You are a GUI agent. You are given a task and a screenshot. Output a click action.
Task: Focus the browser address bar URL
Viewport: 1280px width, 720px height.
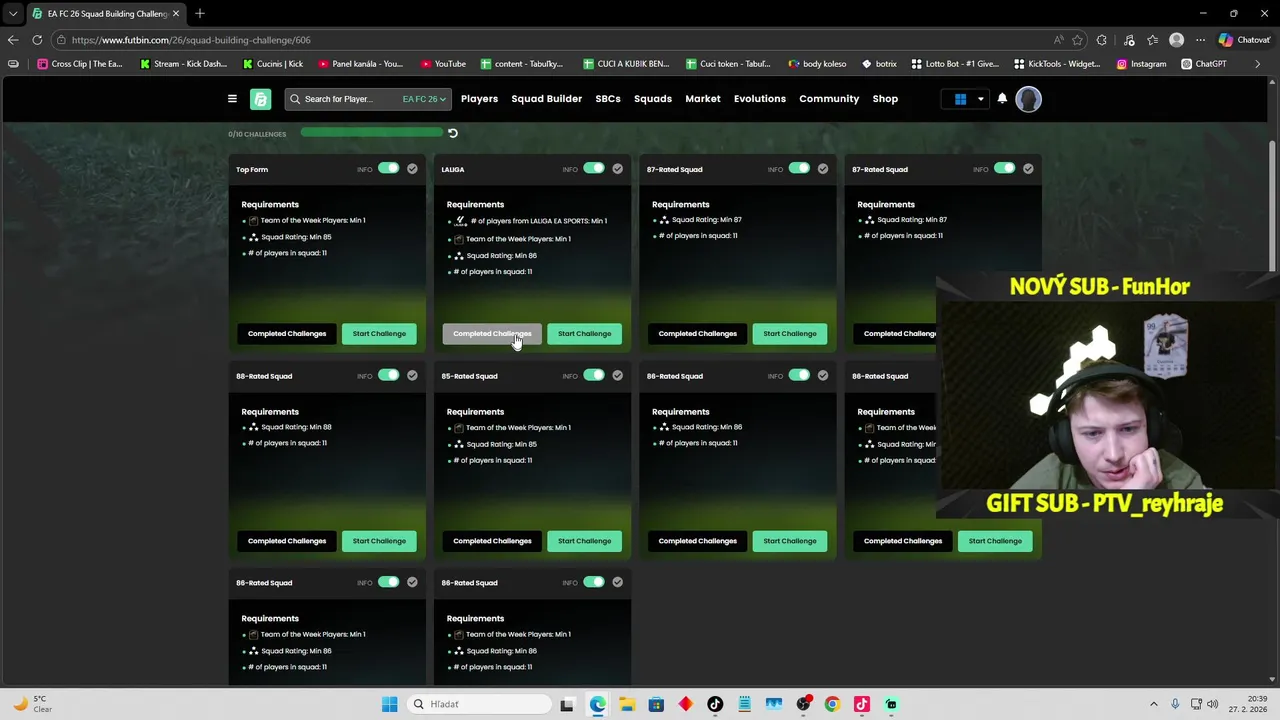pyautogui.click(x=191, y=40)
